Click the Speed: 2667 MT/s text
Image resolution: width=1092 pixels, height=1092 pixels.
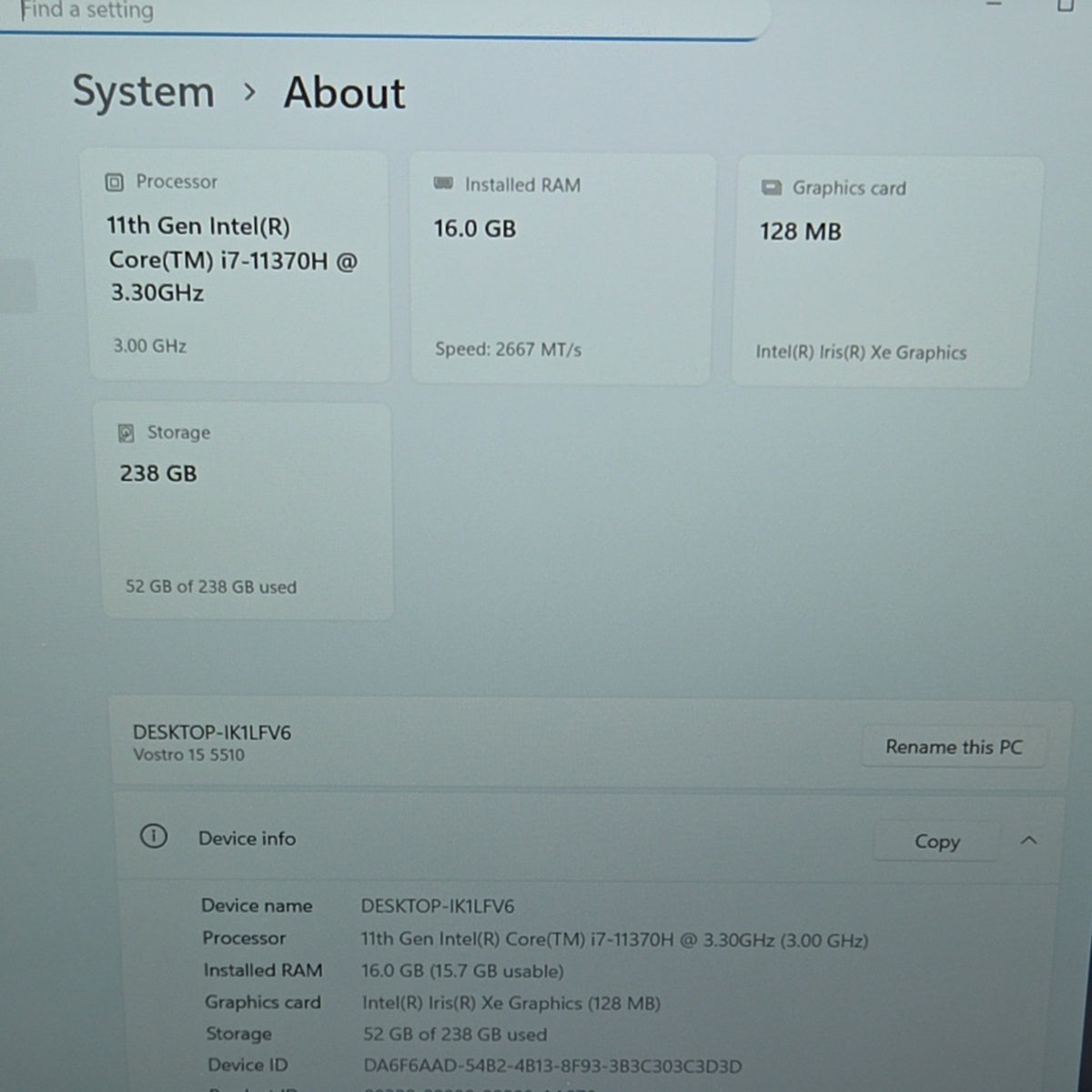[x=508, y=349]
